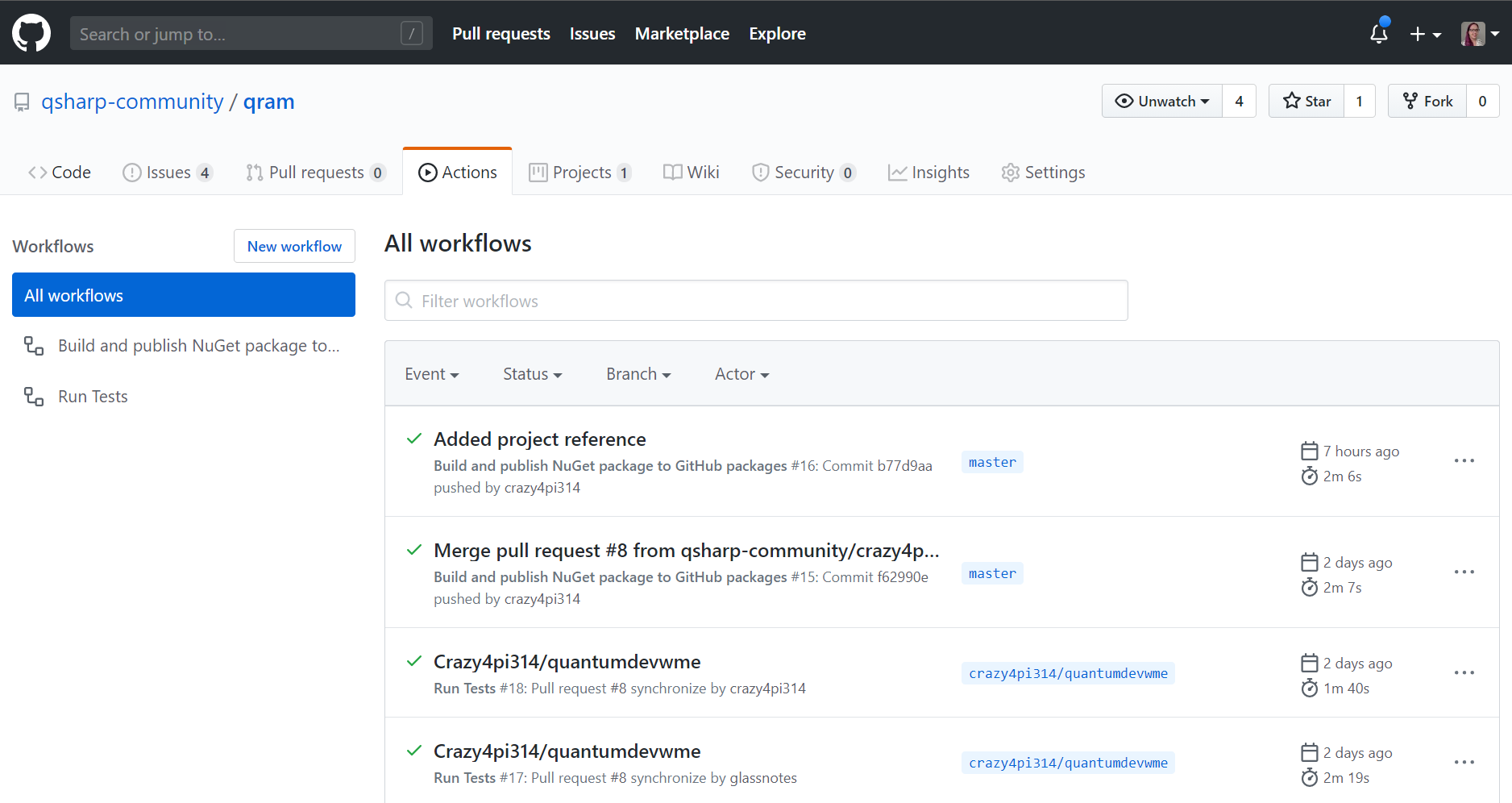Open the Insights tab
The width and height of the screenshot is (1512, 803).
point(928,173)
